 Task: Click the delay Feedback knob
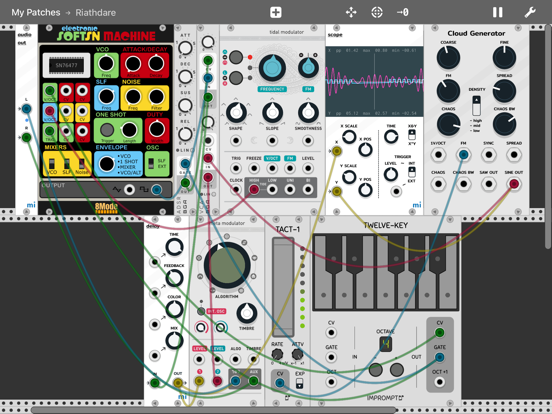[174, 278]
